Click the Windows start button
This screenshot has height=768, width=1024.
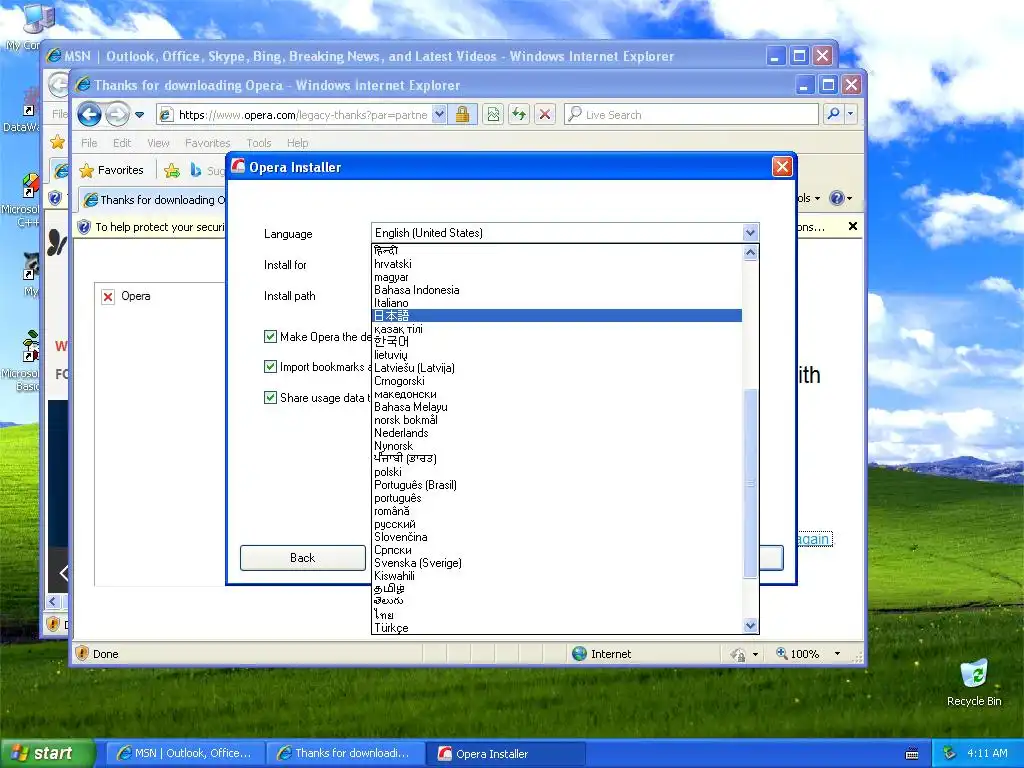(48, 754)
